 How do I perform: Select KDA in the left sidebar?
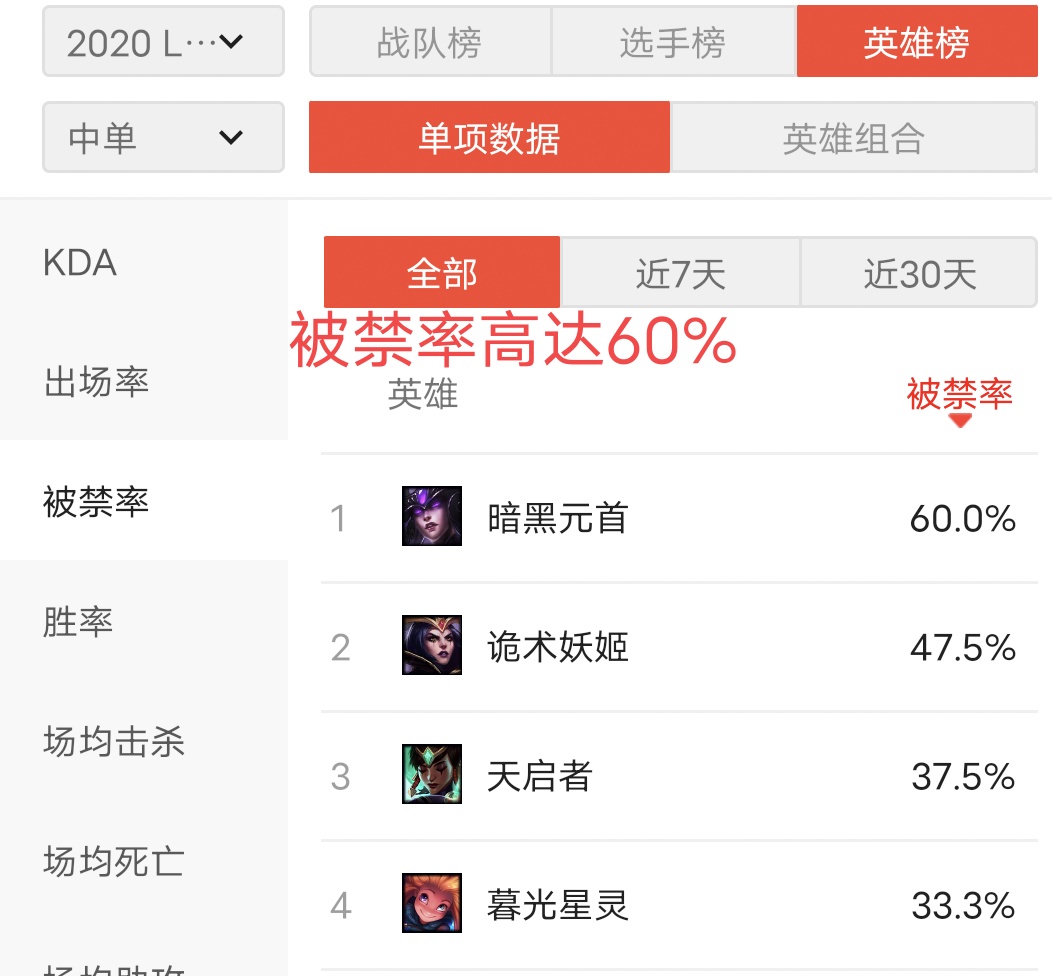[80, 262]
